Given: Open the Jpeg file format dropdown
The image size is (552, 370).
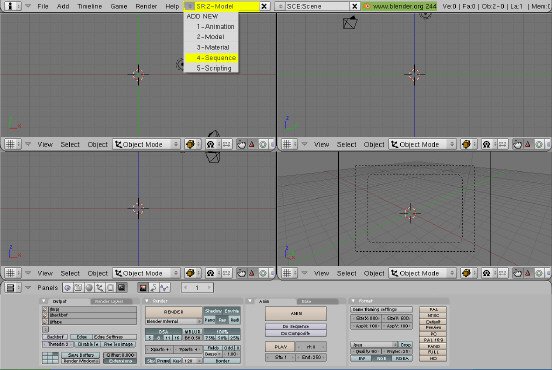Looking at the screenshot, I should (x=374, y=345).
